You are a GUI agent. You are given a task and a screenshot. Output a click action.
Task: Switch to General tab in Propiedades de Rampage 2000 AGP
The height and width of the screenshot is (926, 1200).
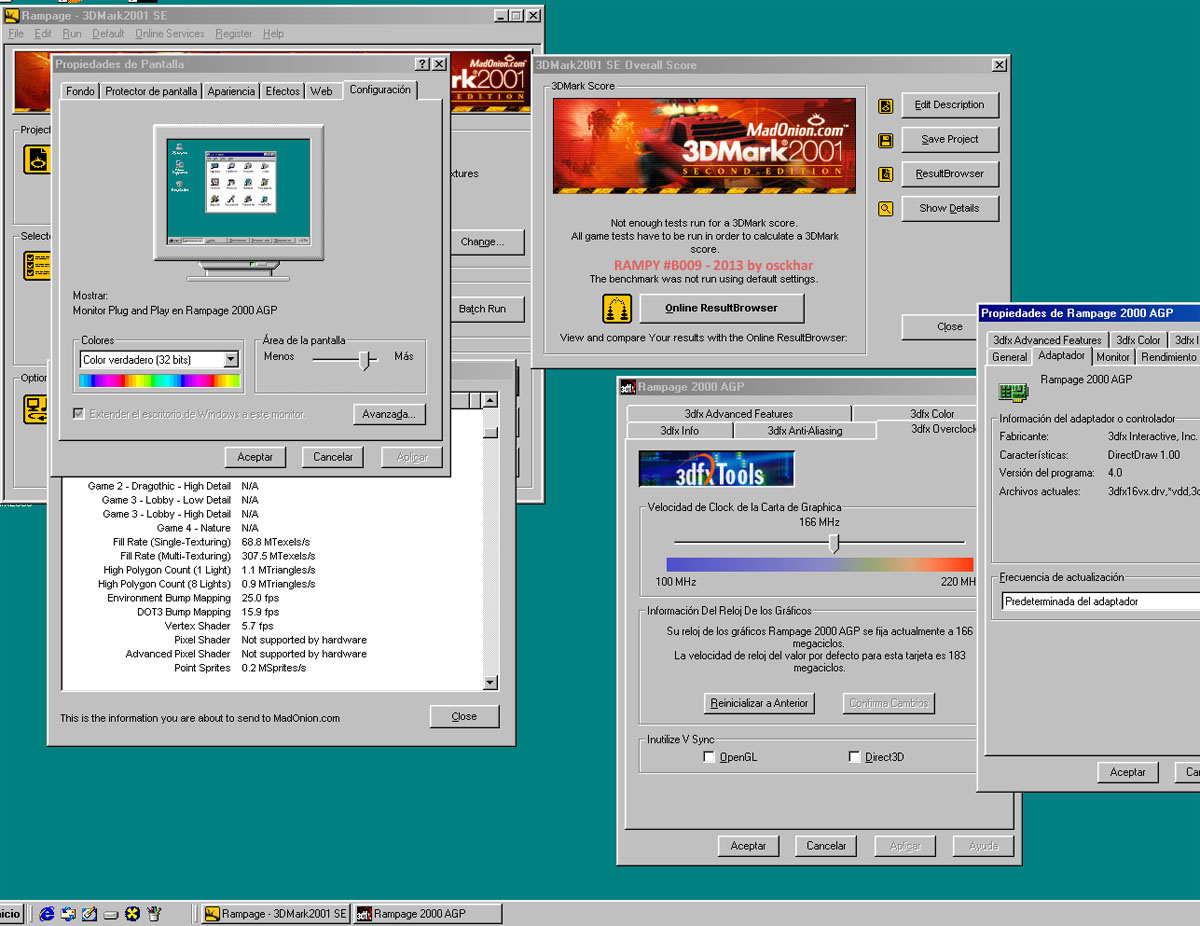click(1009, 357)
